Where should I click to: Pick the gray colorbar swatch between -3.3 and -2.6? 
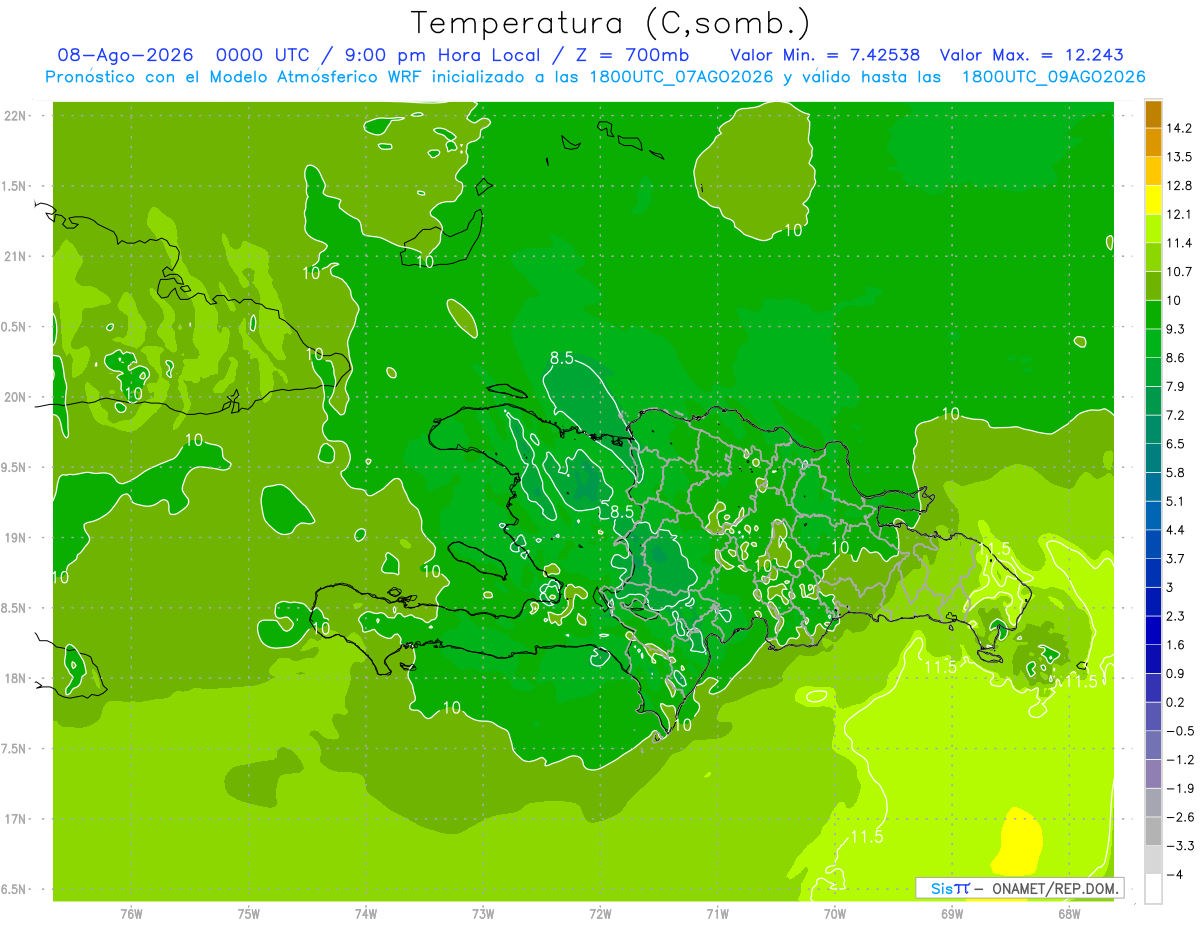coord(1153,831)
